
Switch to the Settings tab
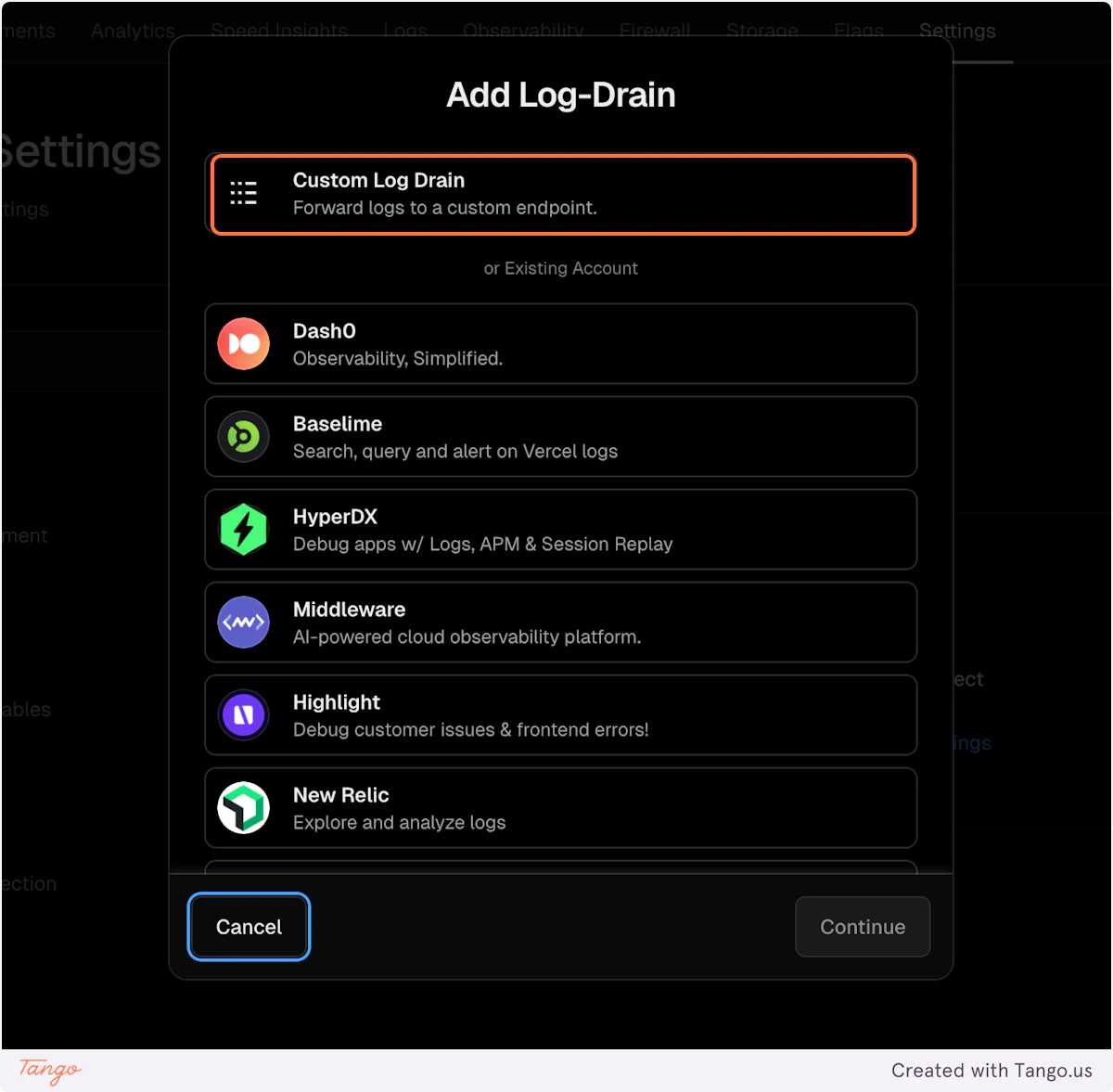coord(956,31)
